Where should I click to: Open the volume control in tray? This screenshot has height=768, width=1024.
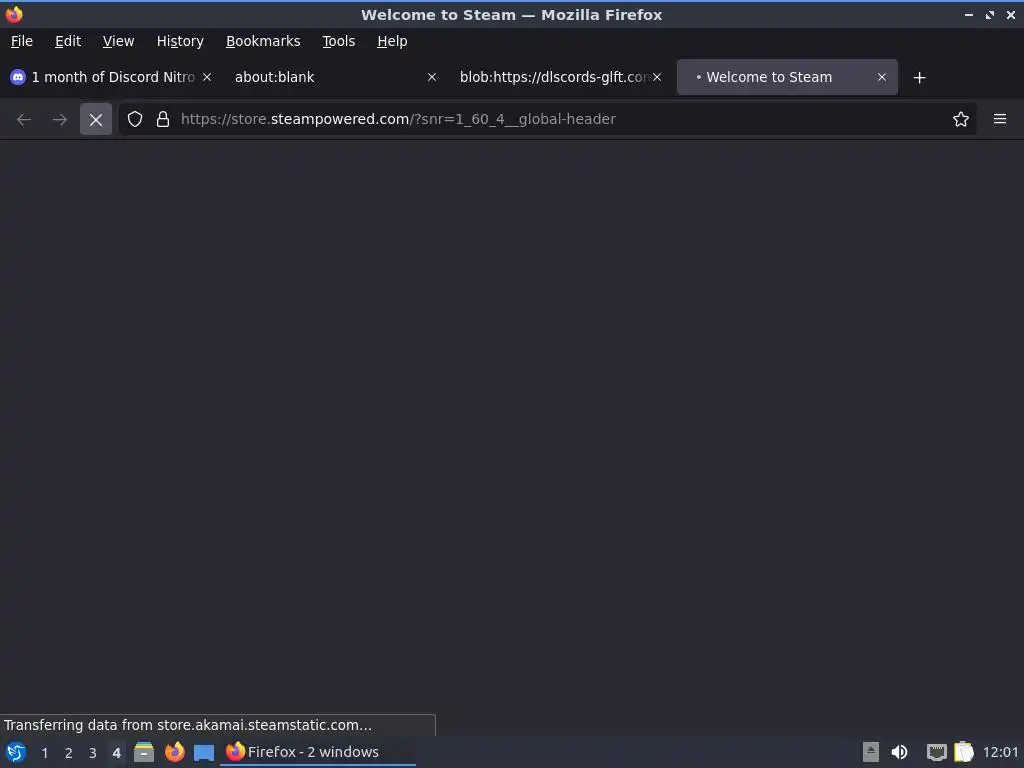tap(899, 752)
